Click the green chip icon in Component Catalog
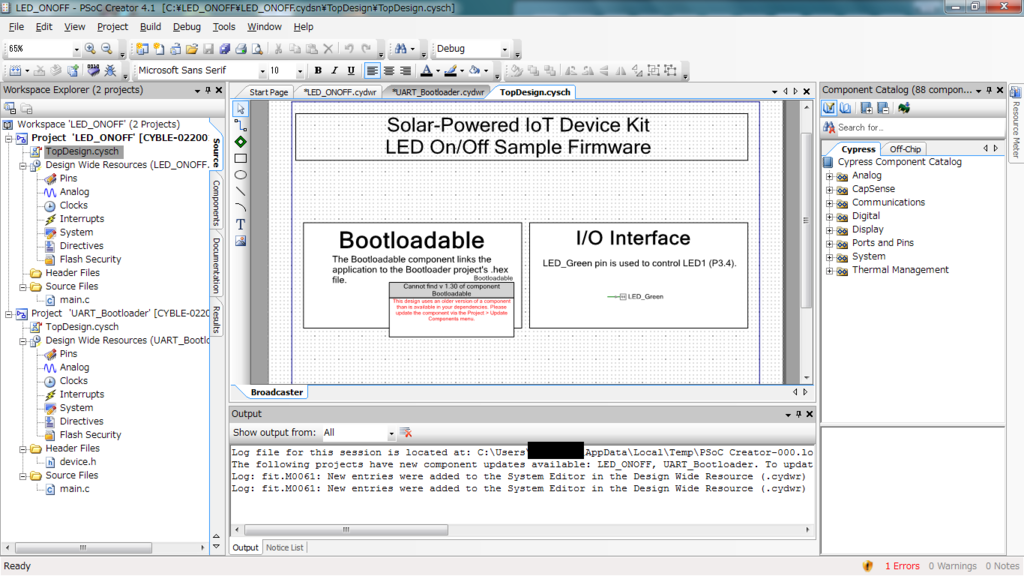The width and height of the screenshot is (1024, 576). tap(904, 108)
